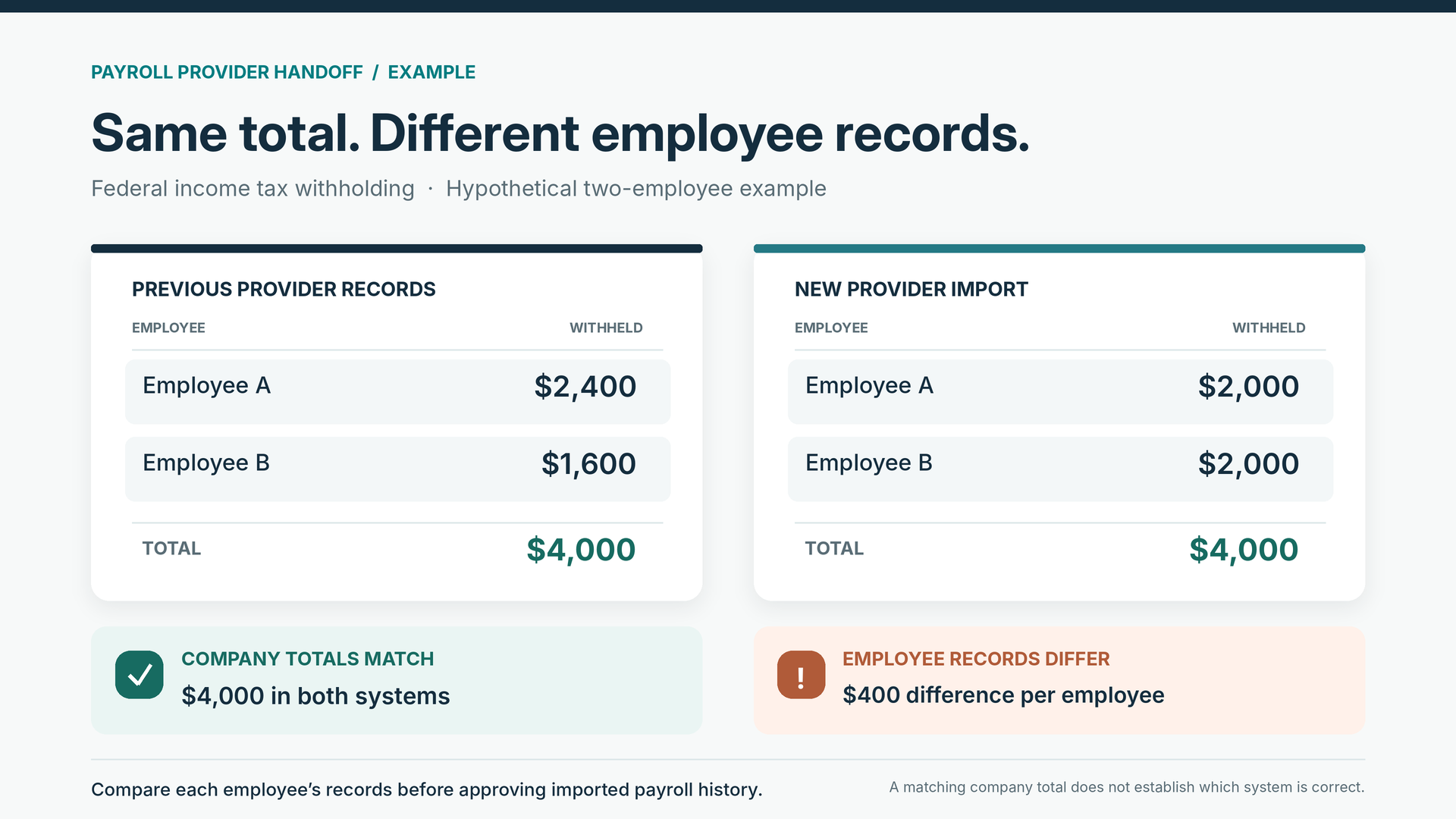
Task: Click Employee B's $2,000 in New Provider Import
Action: pos(1248,464)
